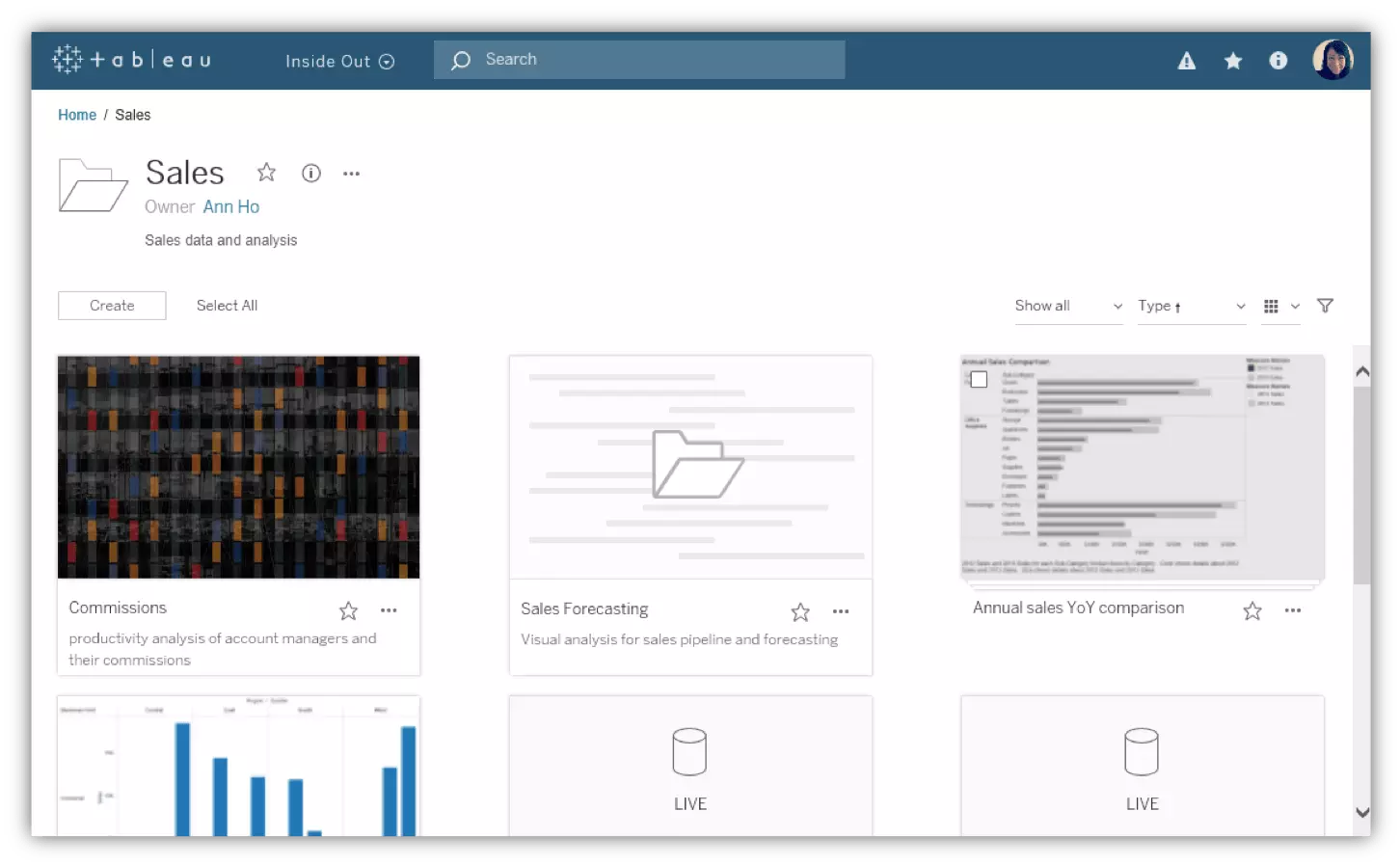Screen dimensions: 1400x865
Task: Open help info icon in header
Action: [x=1278, y=60]
